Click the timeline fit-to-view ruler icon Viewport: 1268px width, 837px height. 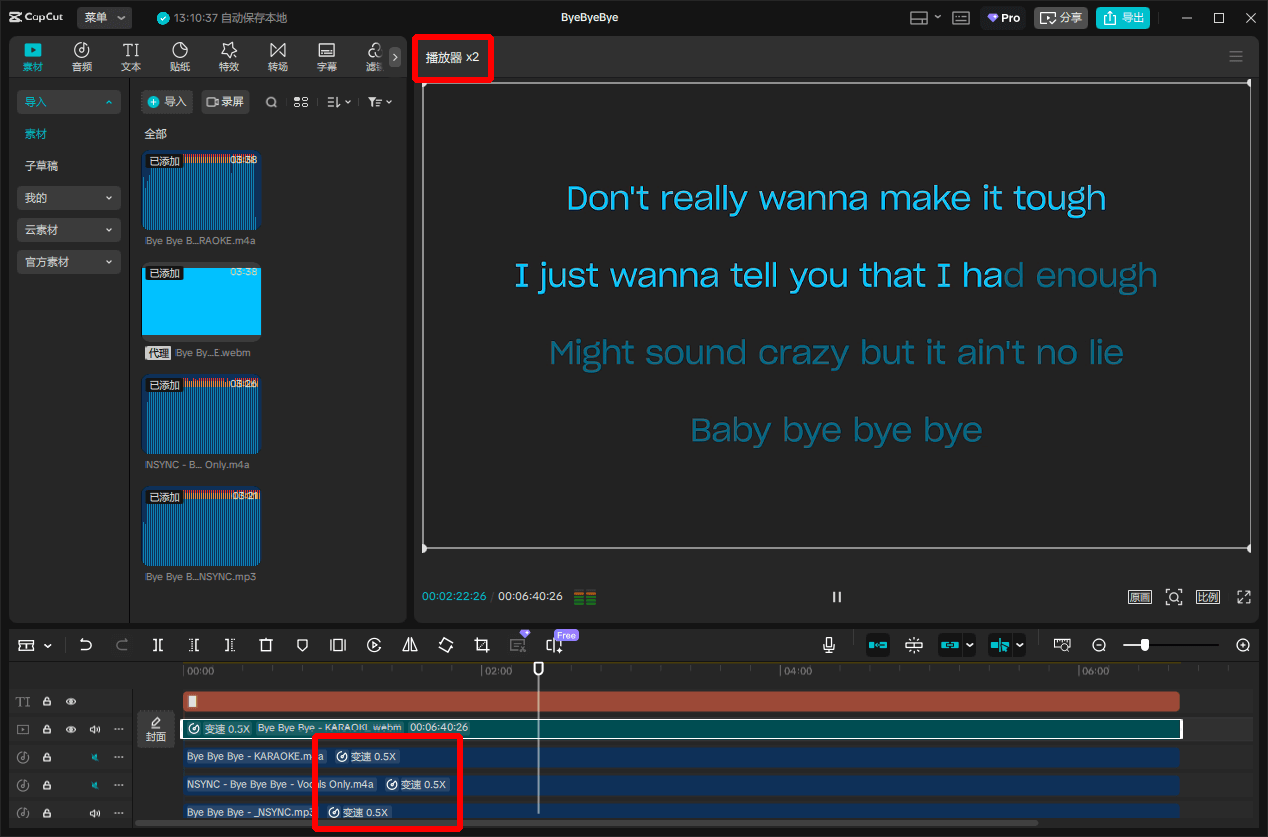point(1062,646)
